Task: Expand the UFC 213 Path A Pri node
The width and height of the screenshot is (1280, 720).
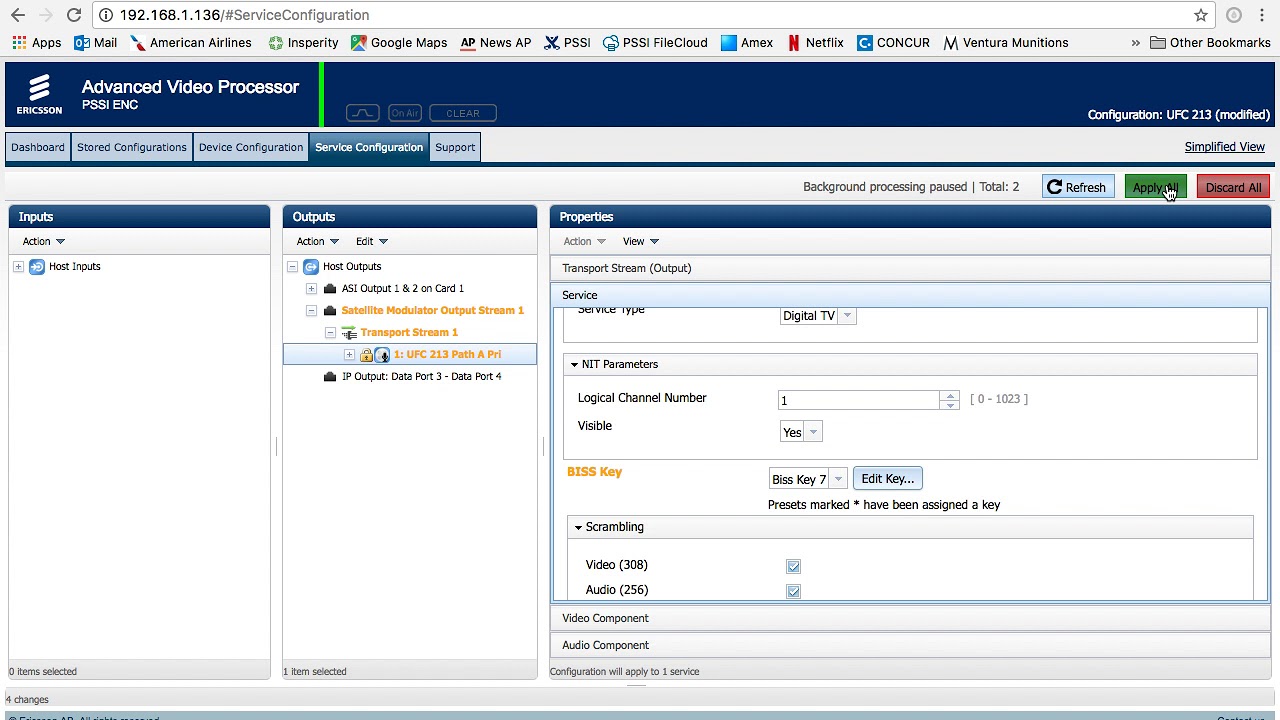Action: 349,355
